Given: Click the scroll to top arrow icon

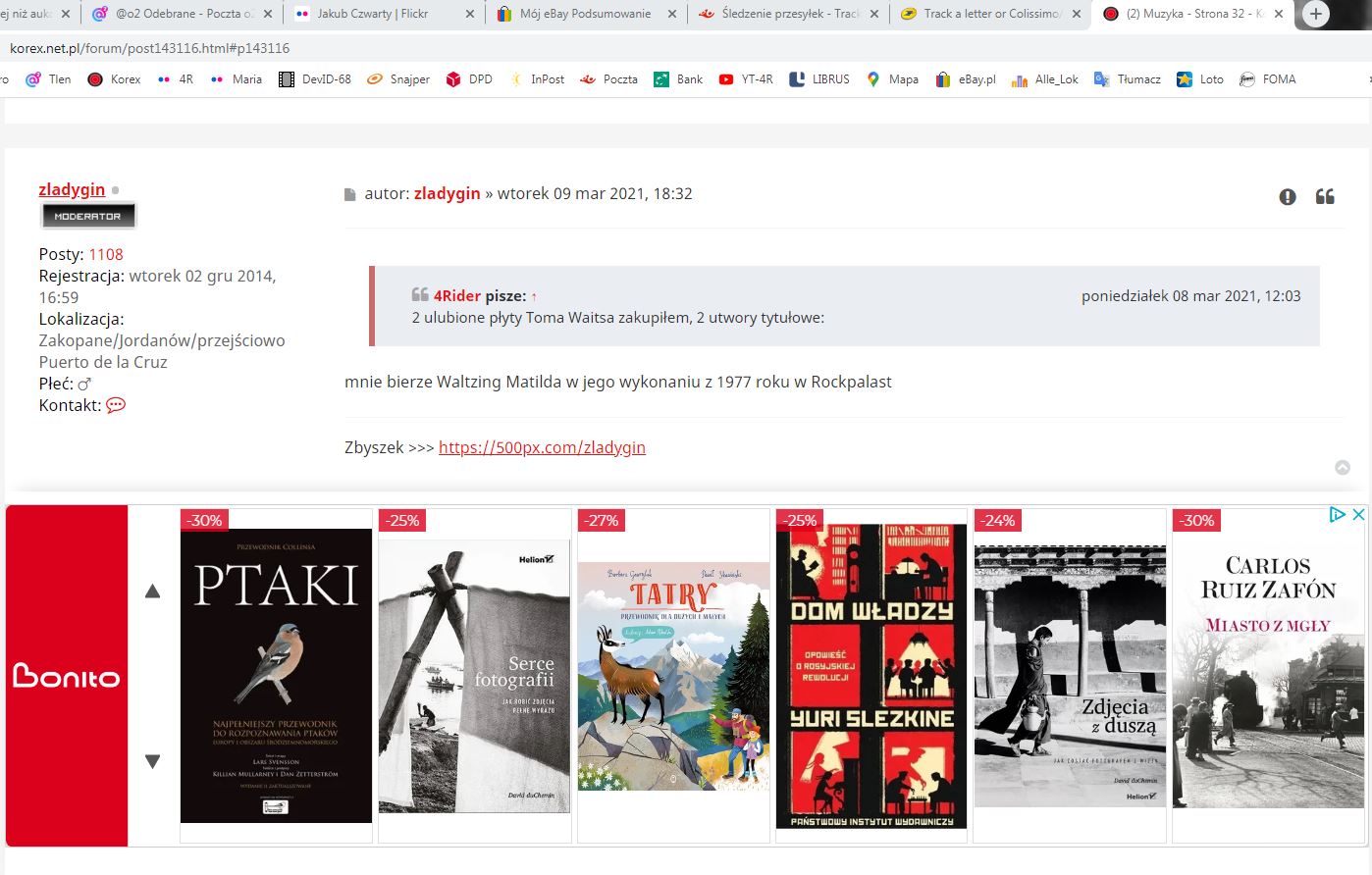Looking at the screenshot, I should [x=1343, y=468].
